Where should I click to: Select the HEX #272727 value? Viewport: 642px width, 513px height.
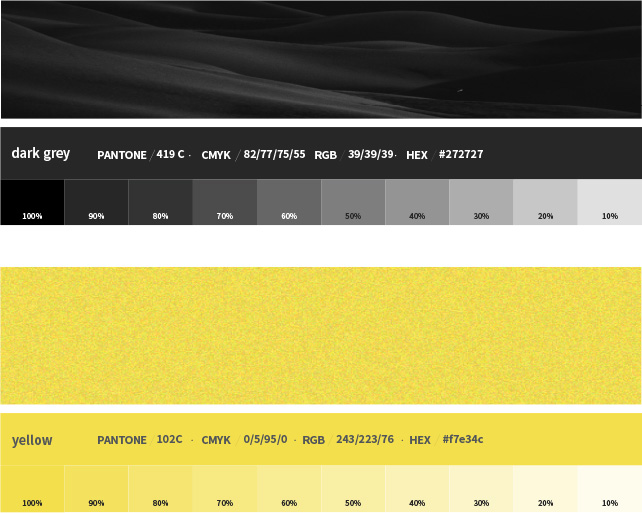[460, 155]
